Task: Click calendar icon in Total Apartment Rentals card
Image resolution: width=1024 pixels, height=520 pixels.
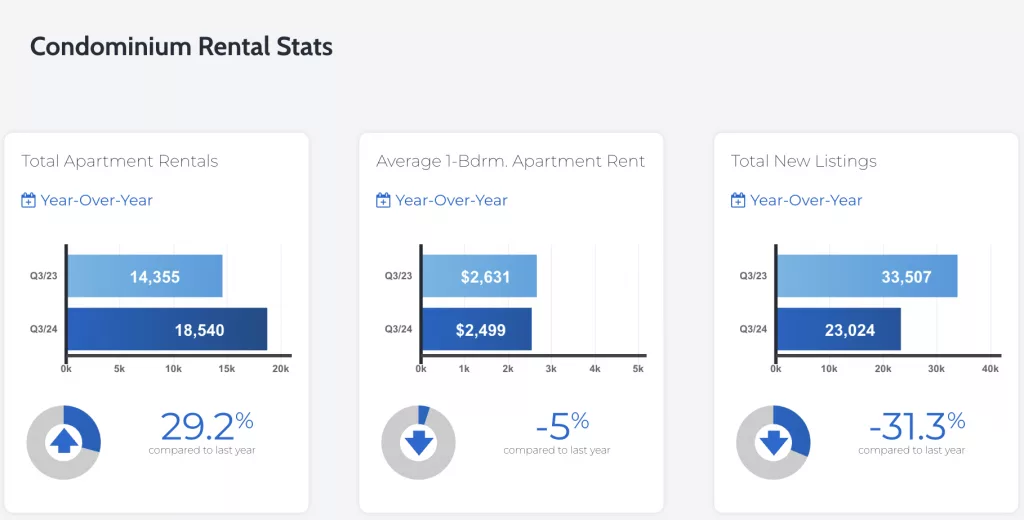Action: (29, 200)
